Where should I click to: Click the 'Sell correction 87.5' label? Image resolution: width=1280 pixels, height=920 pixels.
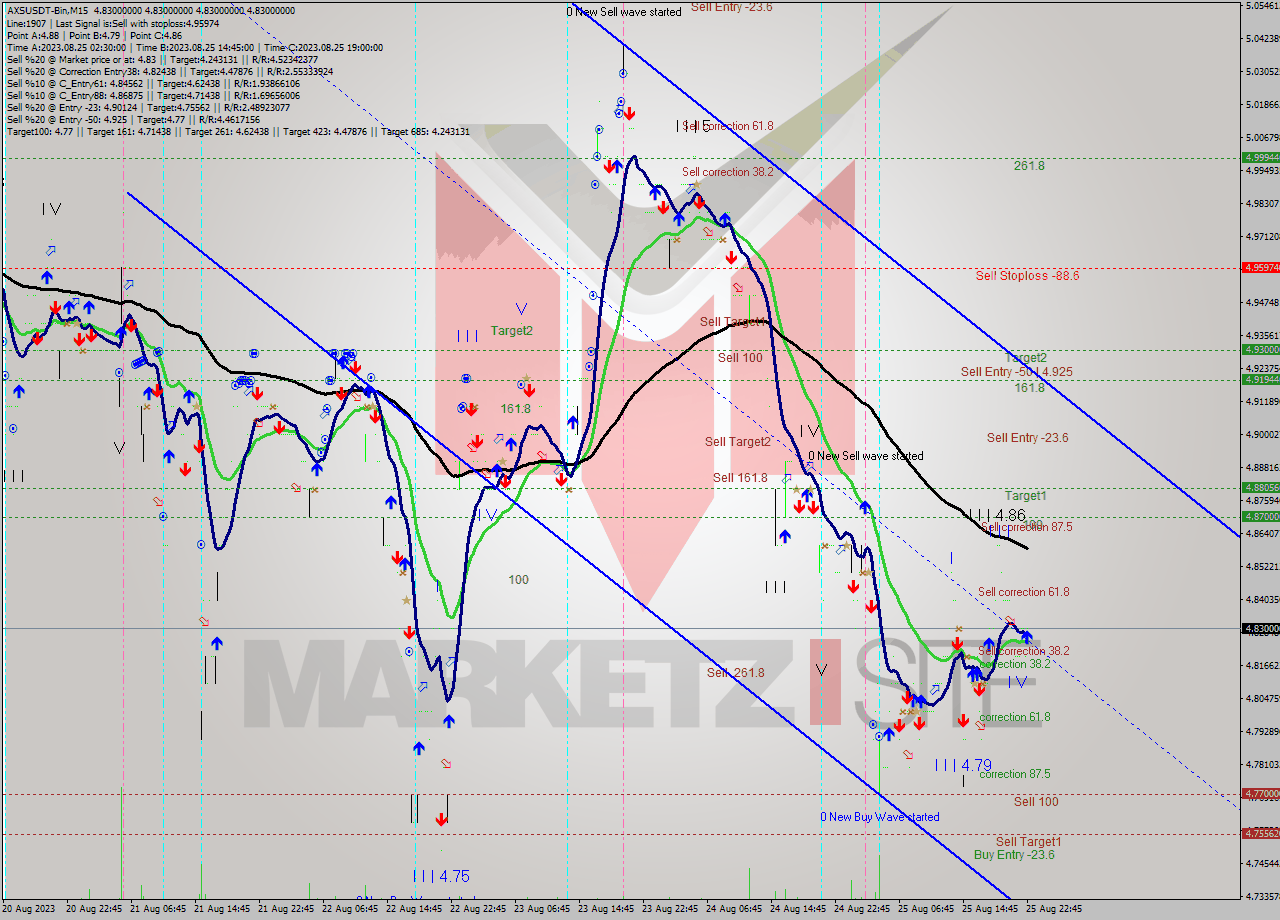pyautogui.click(x=1027, y=527)
